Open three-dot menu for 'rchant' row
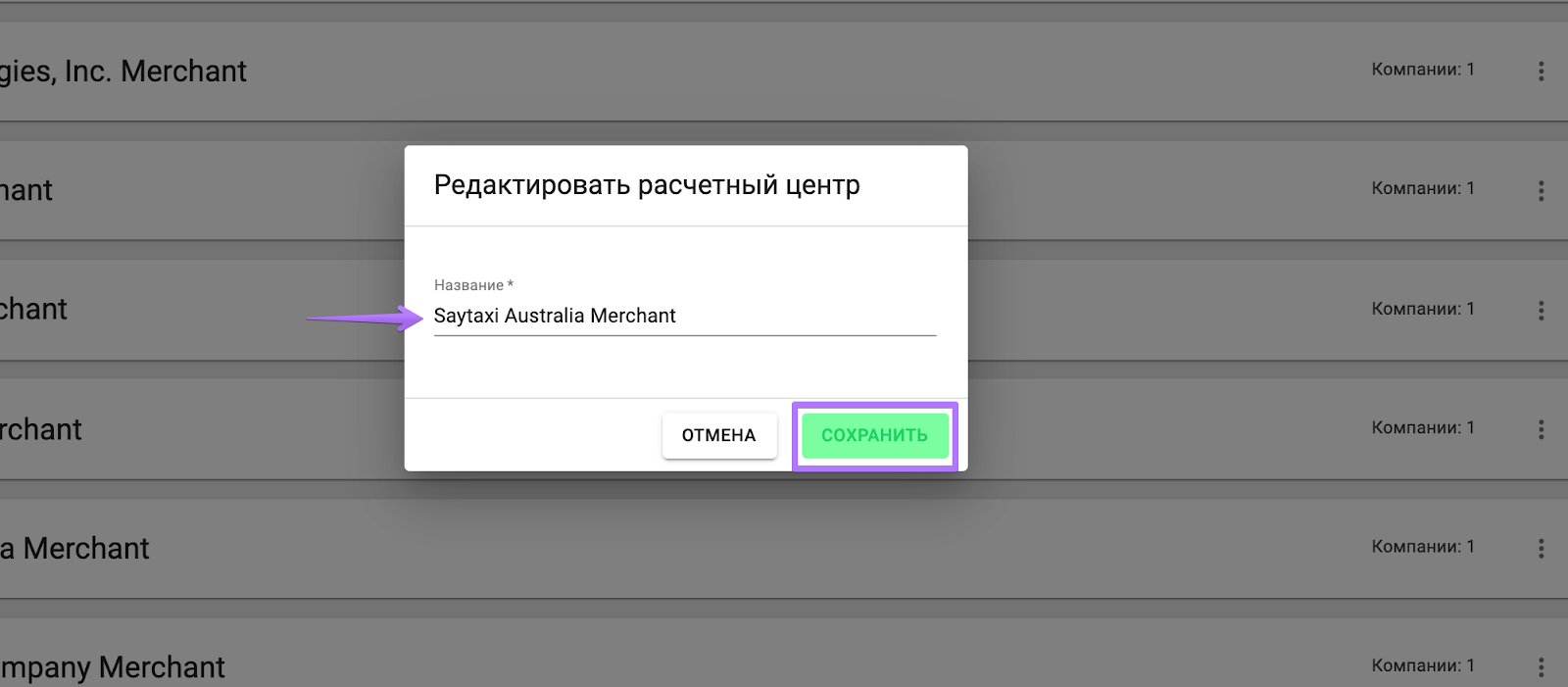 click(x=1541, y=429)
